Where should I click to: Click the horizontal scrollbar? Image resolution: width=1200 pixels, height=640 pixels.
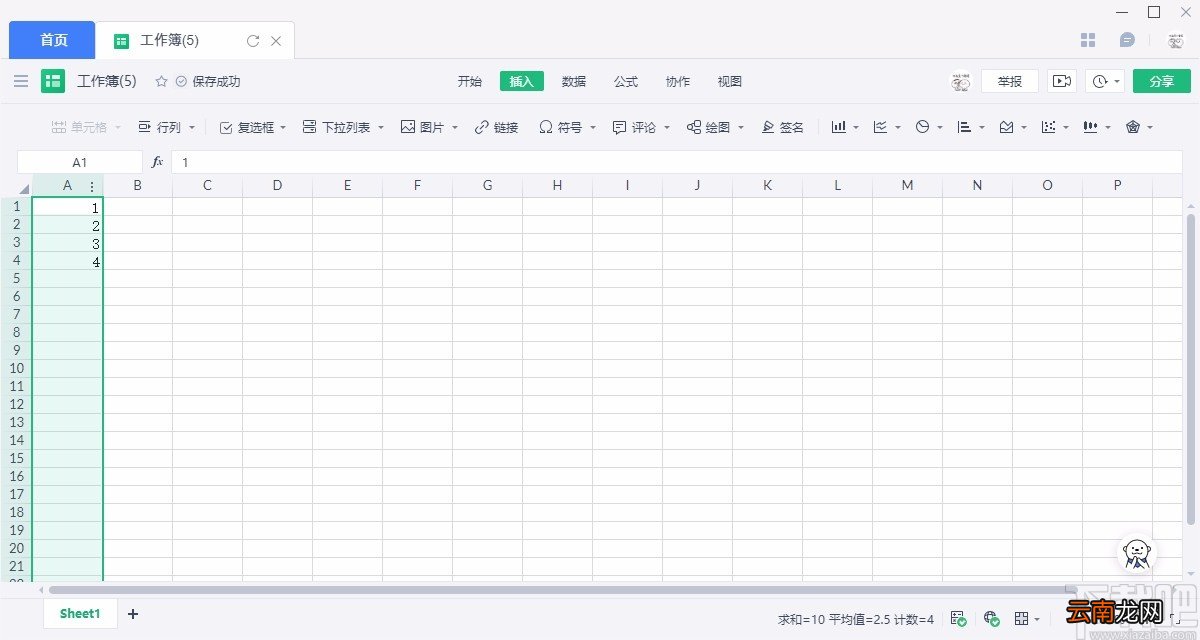(x=564, y=590)
